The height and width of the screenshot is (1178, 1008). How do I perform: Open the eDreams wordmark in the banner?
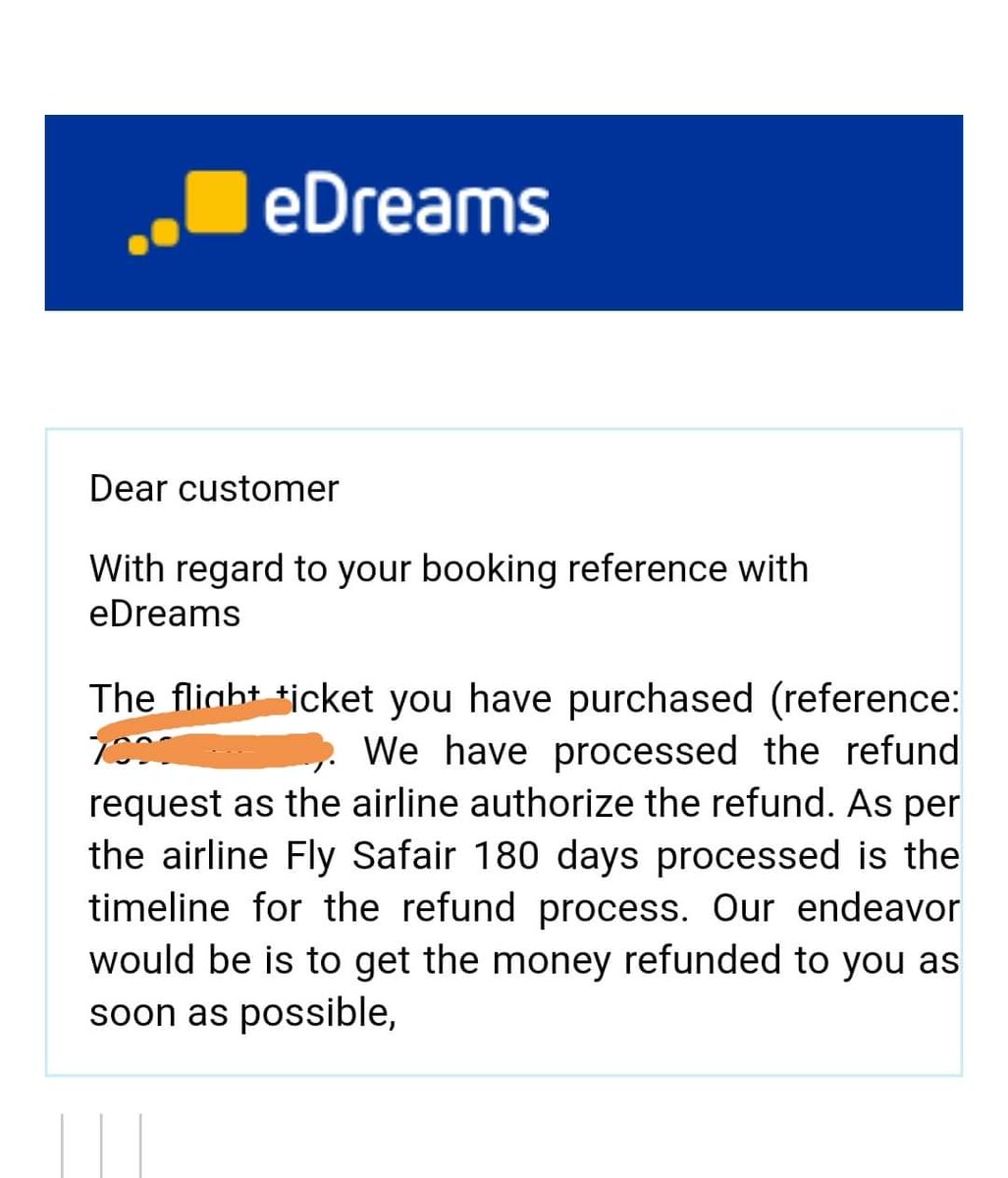(405, 207)
